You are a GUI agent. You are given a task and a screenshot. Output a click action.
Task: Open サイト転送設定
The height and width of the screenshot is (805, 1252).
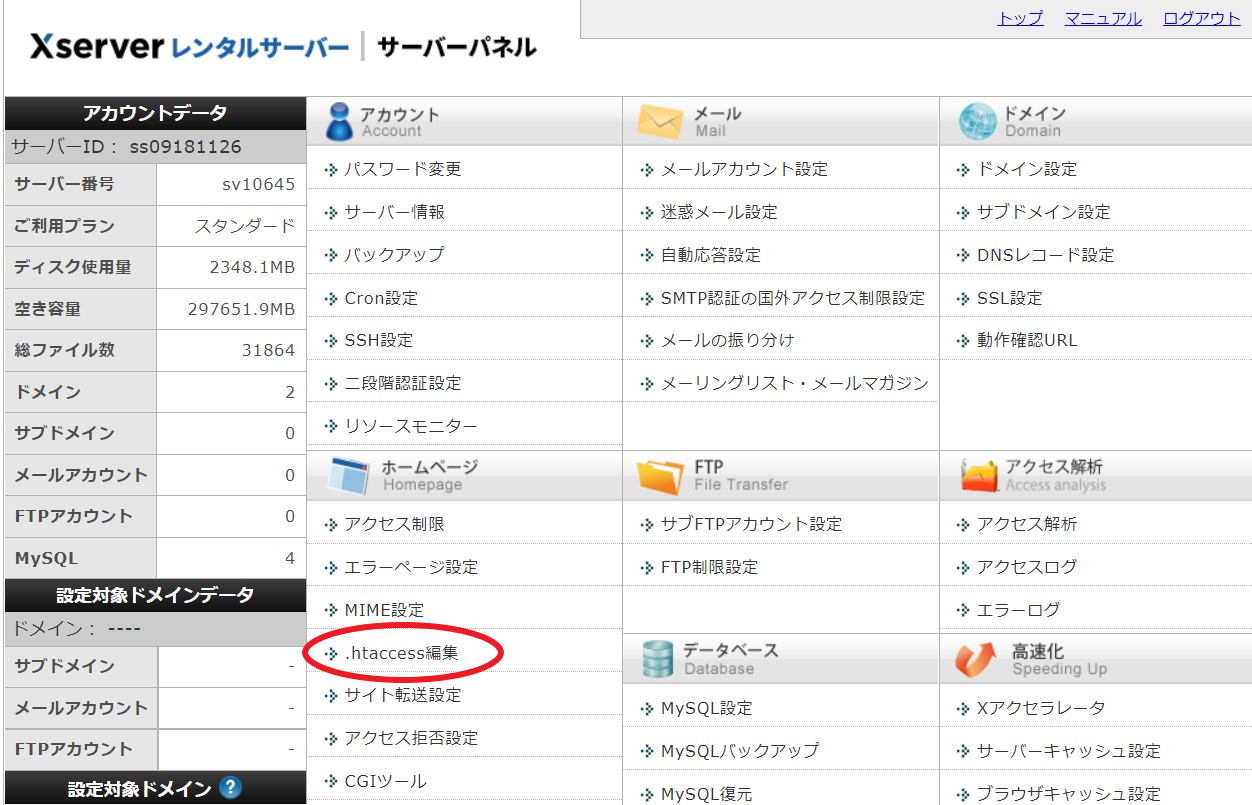pyautogui.click(x=403, y=695)
